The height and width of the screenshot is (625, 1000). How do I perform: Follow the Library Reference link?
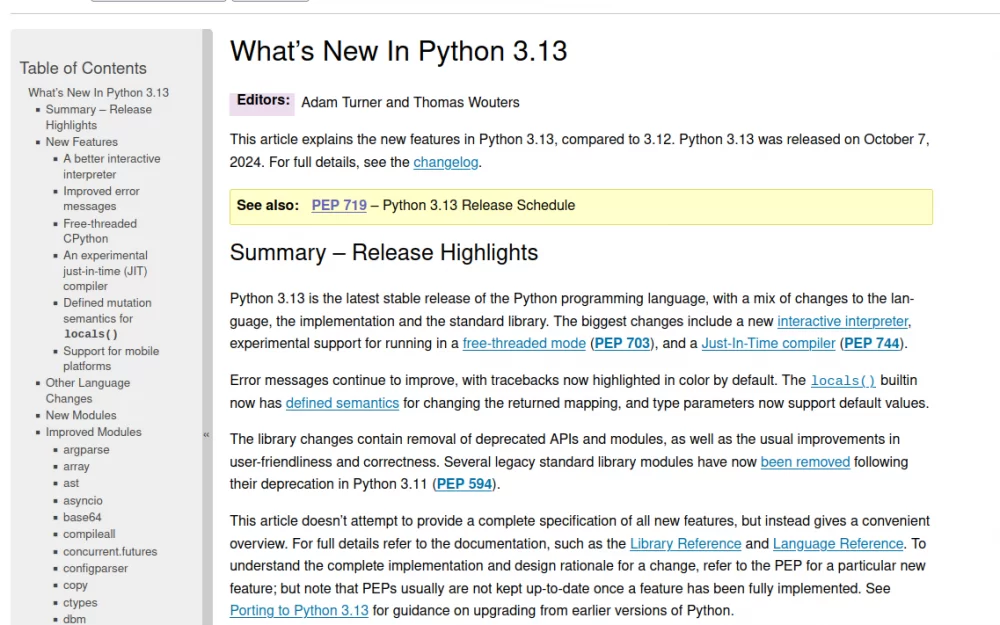(685, 543)
